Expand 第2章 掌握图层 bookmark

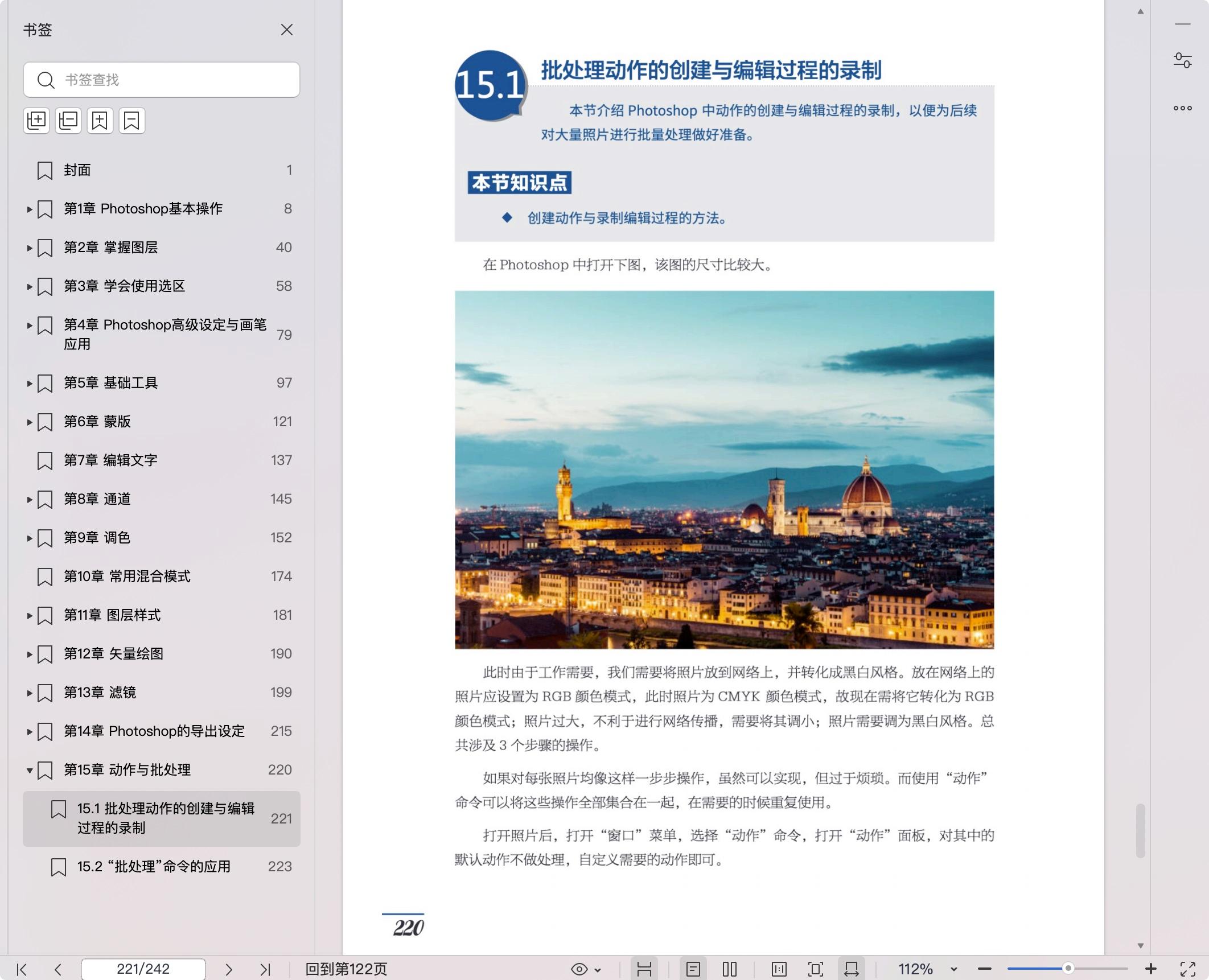(x=29, y=248)
